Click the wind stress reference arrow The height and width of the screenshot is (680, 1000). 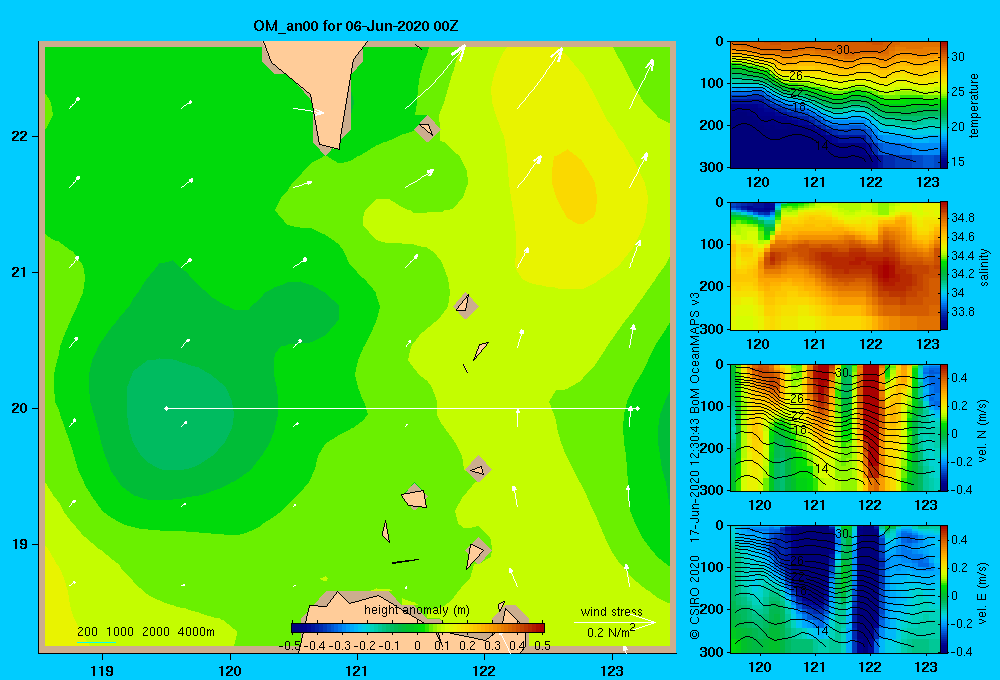pyautogui.click(x=614, y=622)
